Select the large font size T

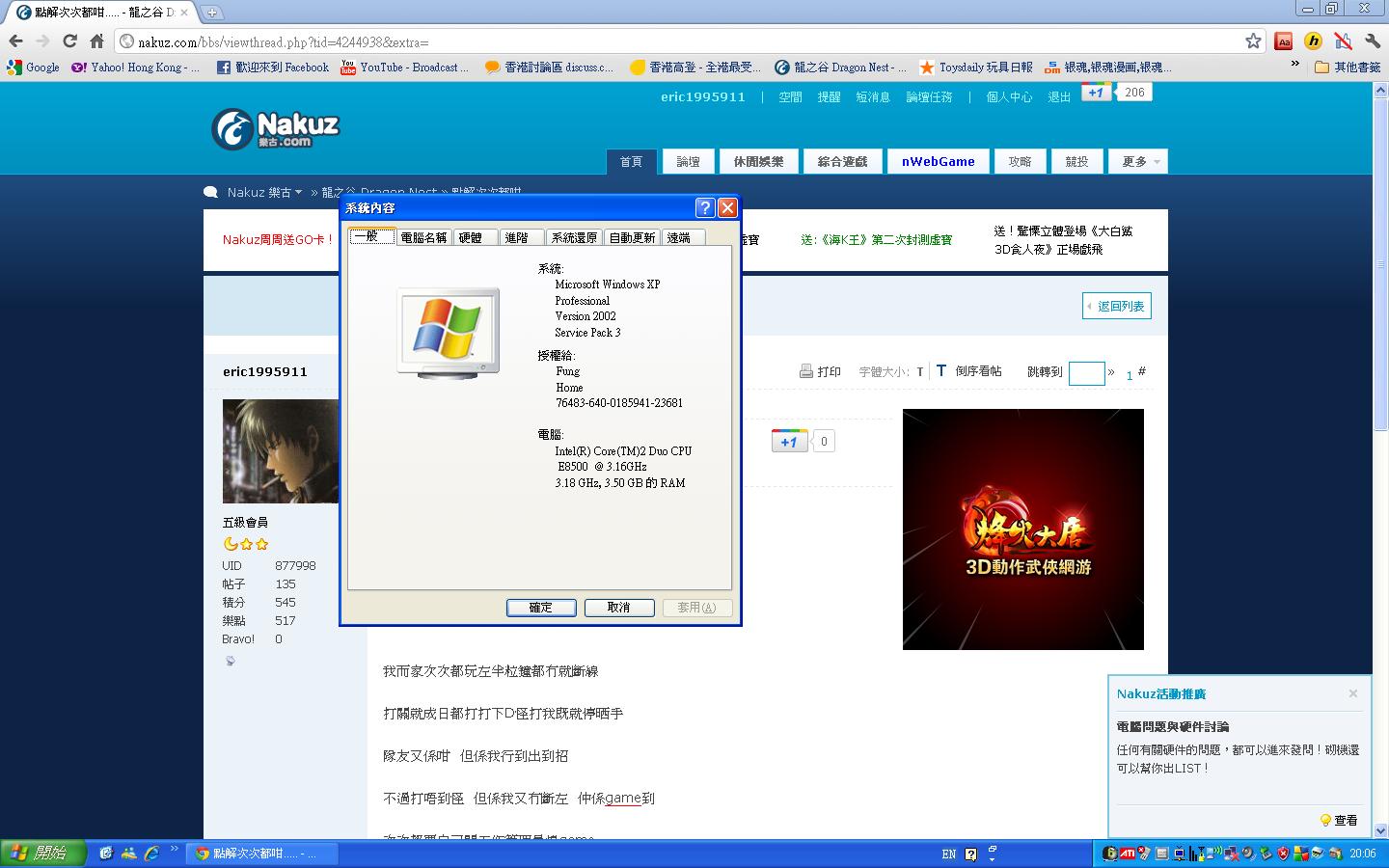point(941,370)
